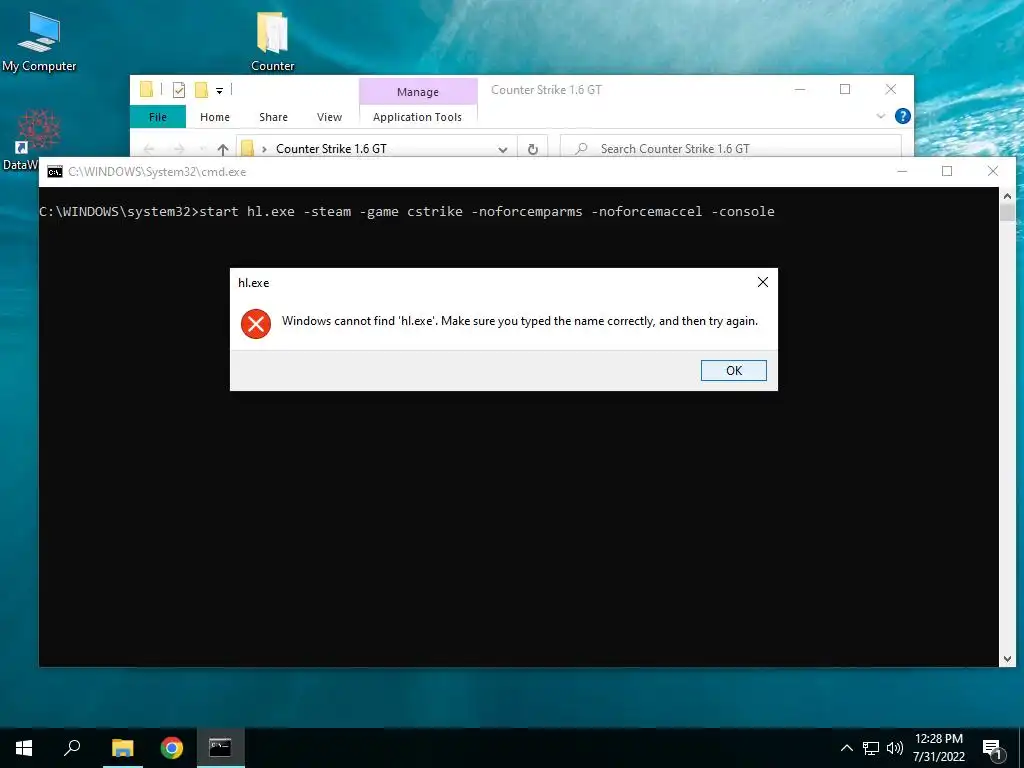Minimize the cmd.exe window
1024x768 pixels.
902,171
